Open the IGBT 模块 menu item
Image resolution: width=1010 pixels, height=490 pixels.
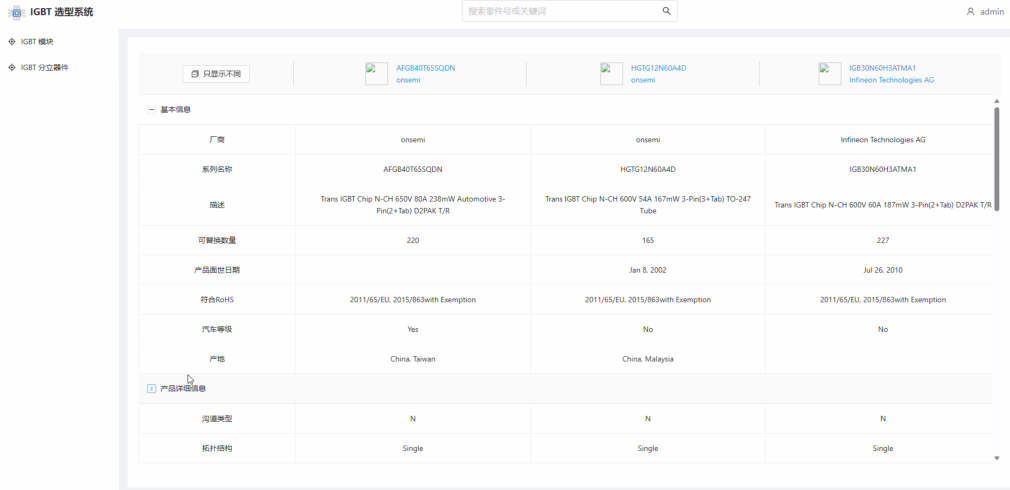(37, 41)
